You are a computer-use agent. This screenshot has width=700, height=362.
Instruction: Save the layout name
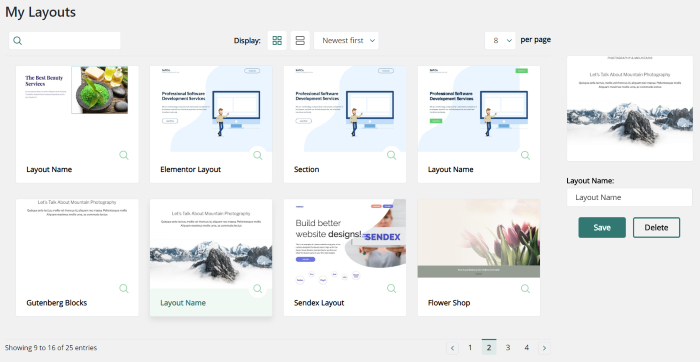pos(602,228)
